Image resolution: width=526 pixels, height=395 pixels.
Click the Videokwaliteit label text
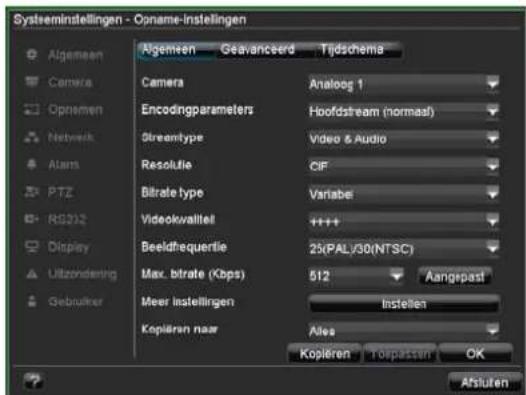click(178, 219)
